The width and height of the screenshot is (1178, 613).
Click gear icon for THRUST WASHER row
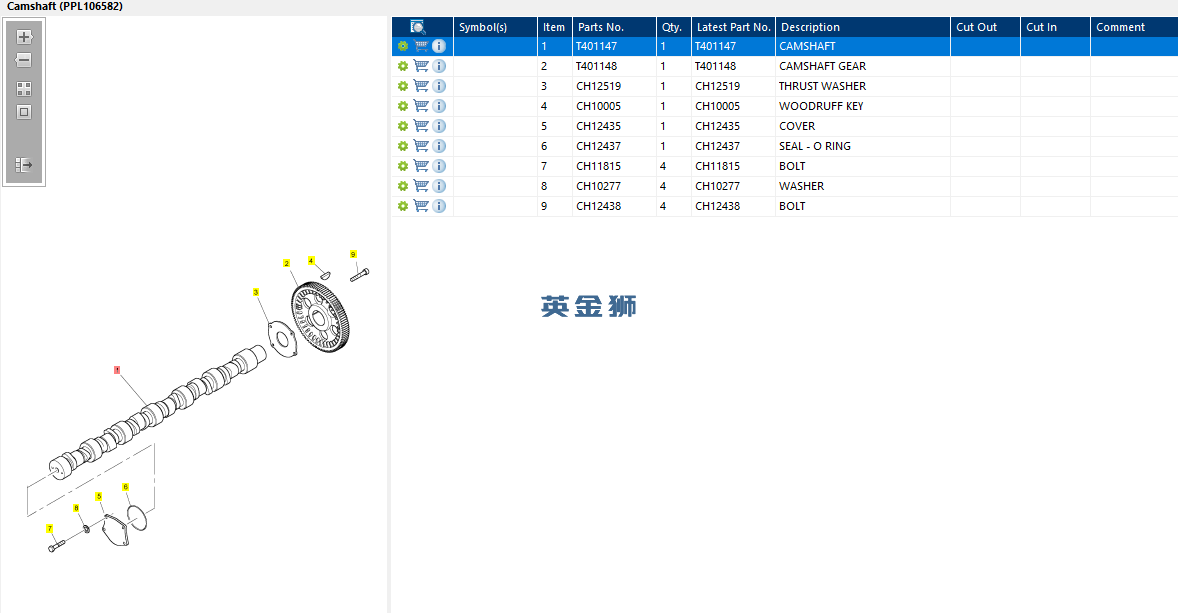(403, 86)
